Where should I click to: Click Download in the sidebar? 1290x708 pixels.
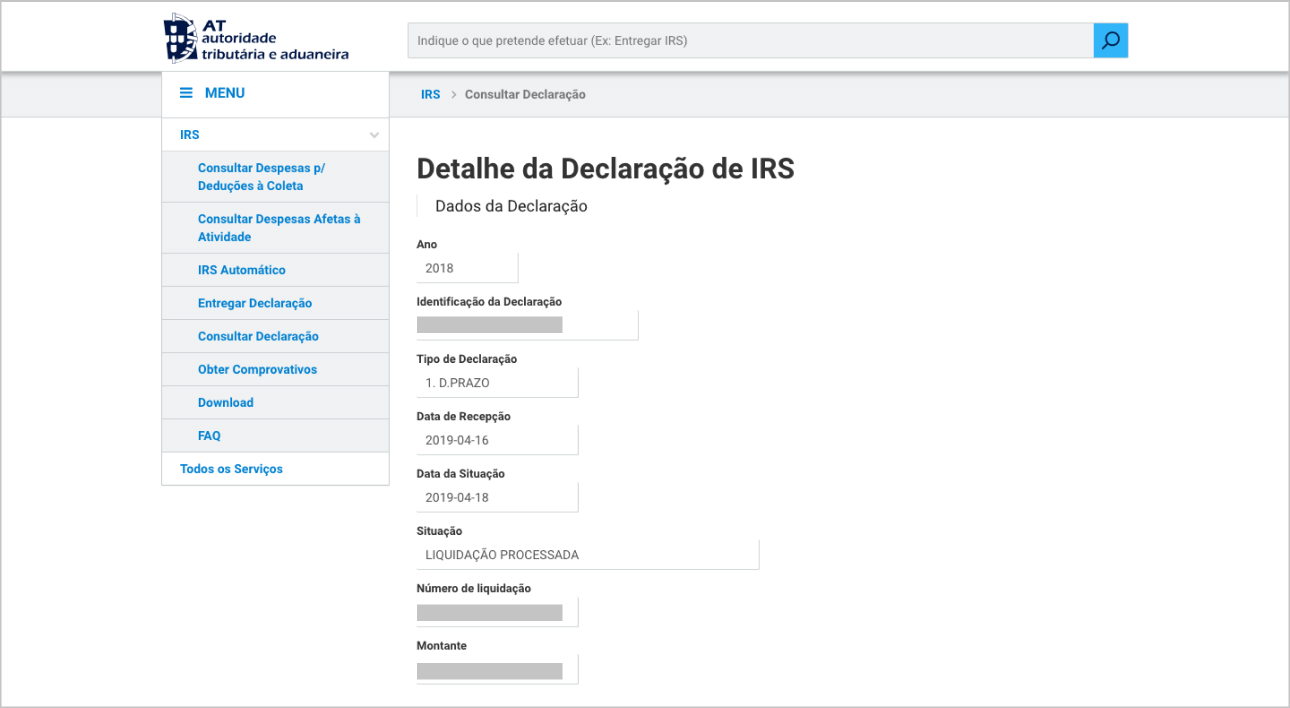pos(226,402)
